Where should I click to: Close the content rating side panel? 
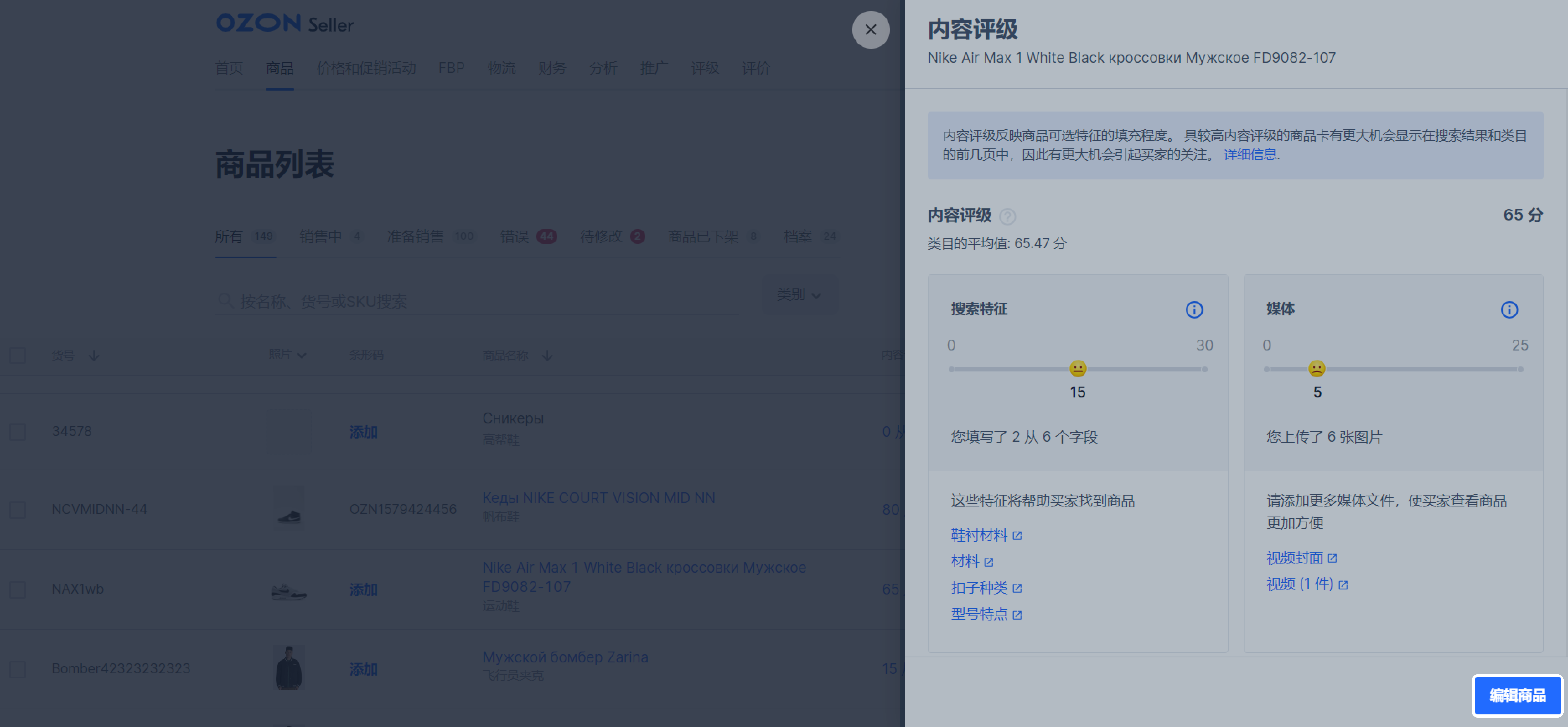click(x=871, y=30)
